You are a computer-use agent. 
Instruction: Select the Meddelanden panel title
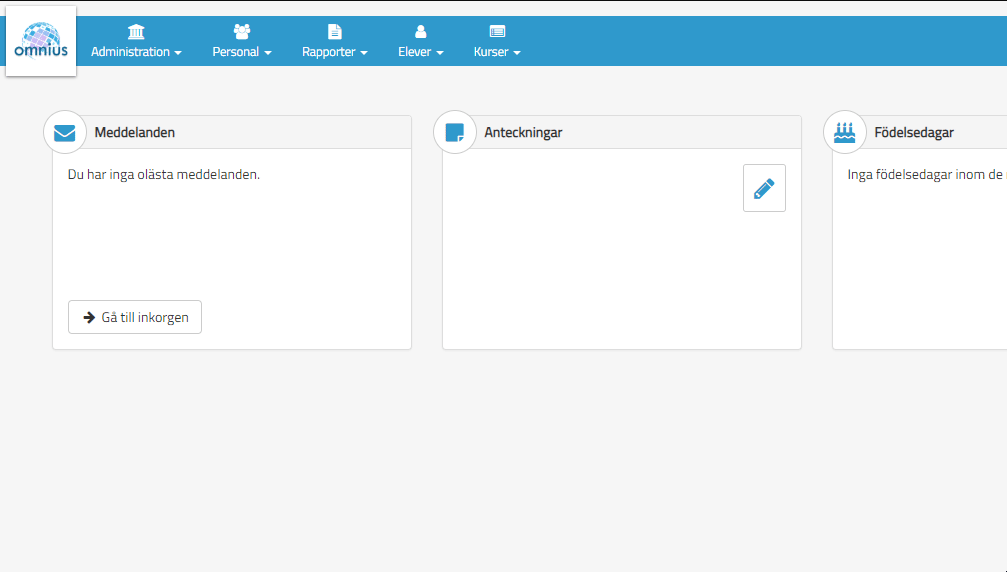135,132
